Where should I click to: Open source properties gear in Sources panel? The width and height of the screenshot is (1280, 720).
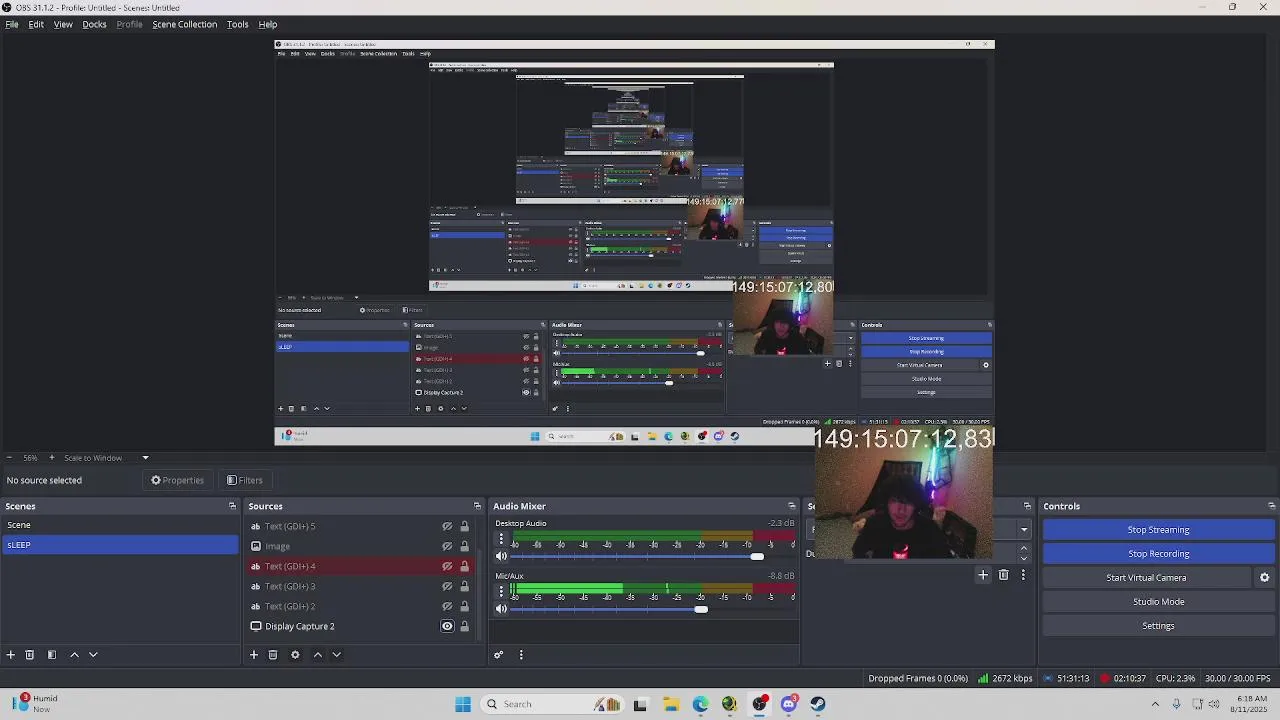pyautogui.click(x=295, y=655)
